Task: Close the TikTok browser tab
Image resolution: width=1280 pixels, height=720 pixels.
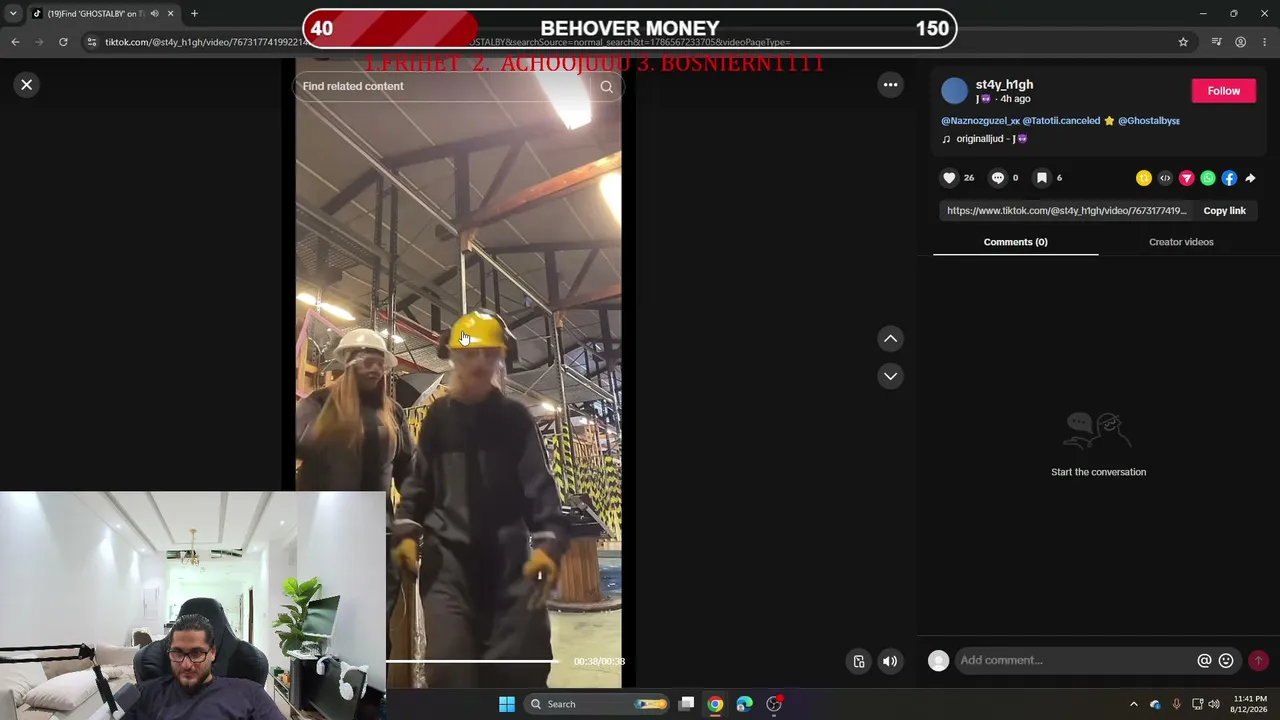Action: click(x=170, y=14)
